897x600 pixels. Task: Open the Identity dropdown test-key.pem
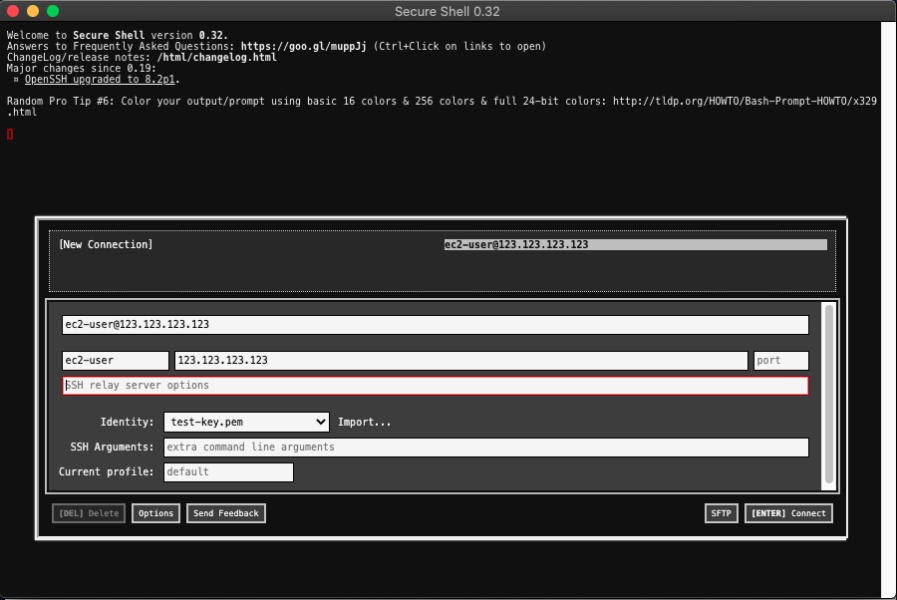[247, 422]
